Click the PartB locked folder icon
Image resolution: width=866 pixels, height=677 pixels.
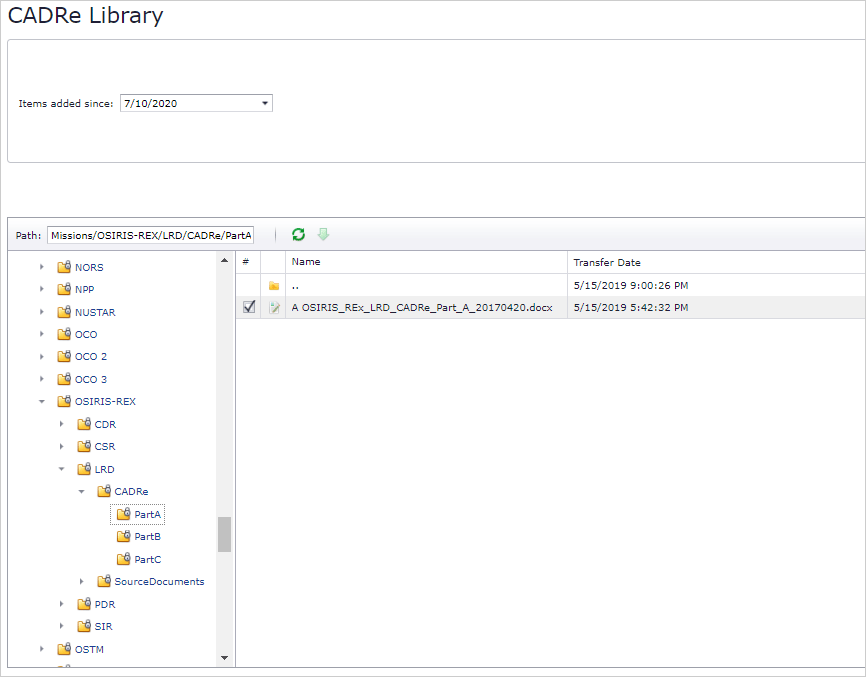[x=123, y=537]
